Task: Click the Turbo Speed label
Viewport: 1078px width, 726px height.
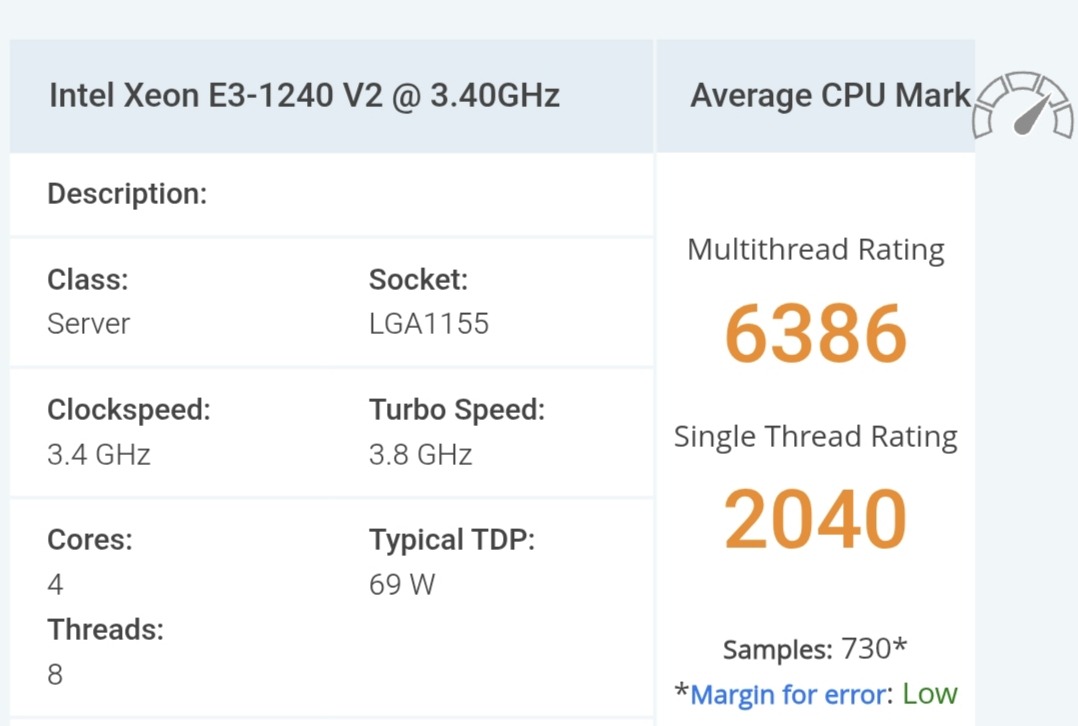Action: click(x=456, y=410)
